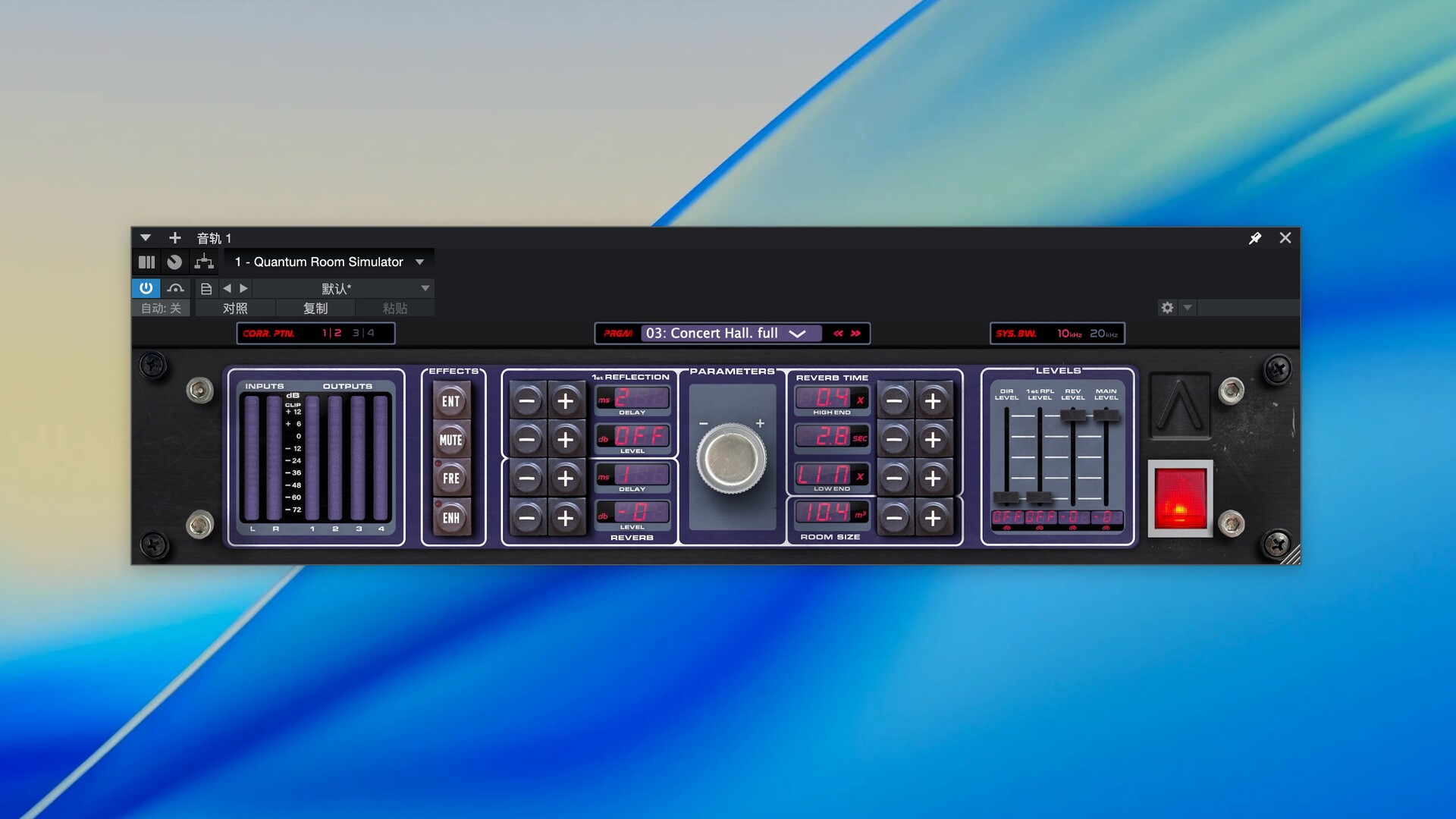Decrease 1st reflection delay with minus button
The width and height of the screenshot is (1456, 819).
[x=527, y=401]
